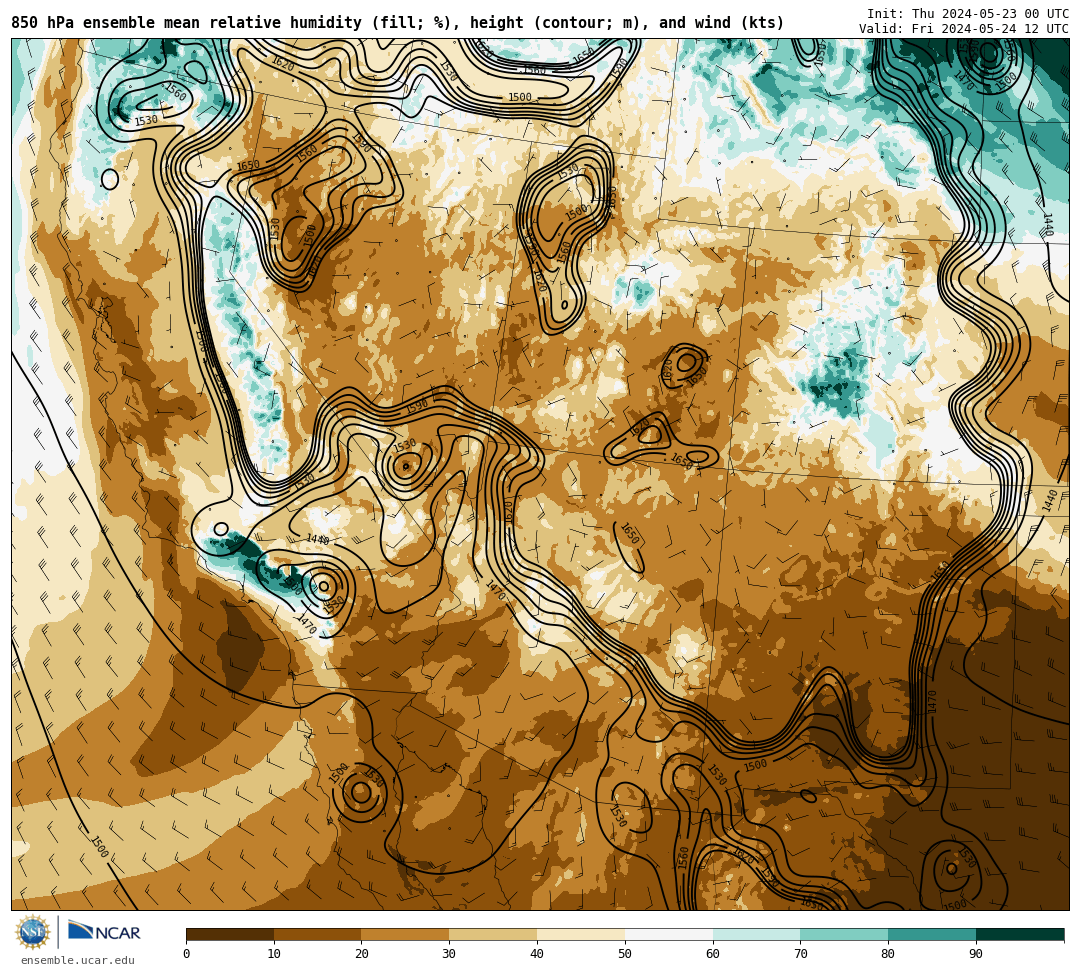Click the 'Init: Thu 2024-05-23 00 UTC' text
1080x973 pixels.
(968, 14)
